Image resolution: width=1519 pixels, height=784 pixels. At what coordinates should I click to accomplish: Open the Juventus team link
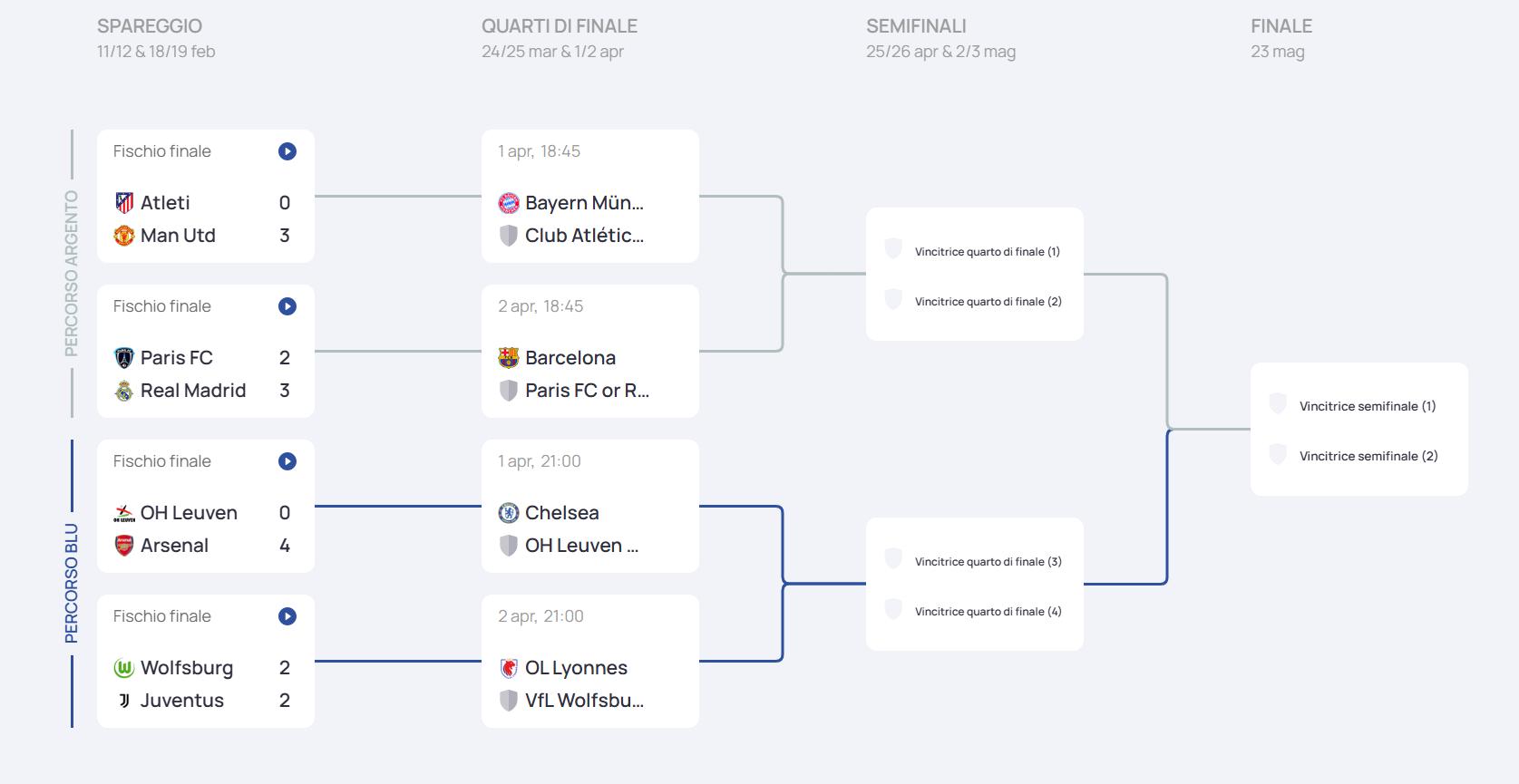(181, 701)
